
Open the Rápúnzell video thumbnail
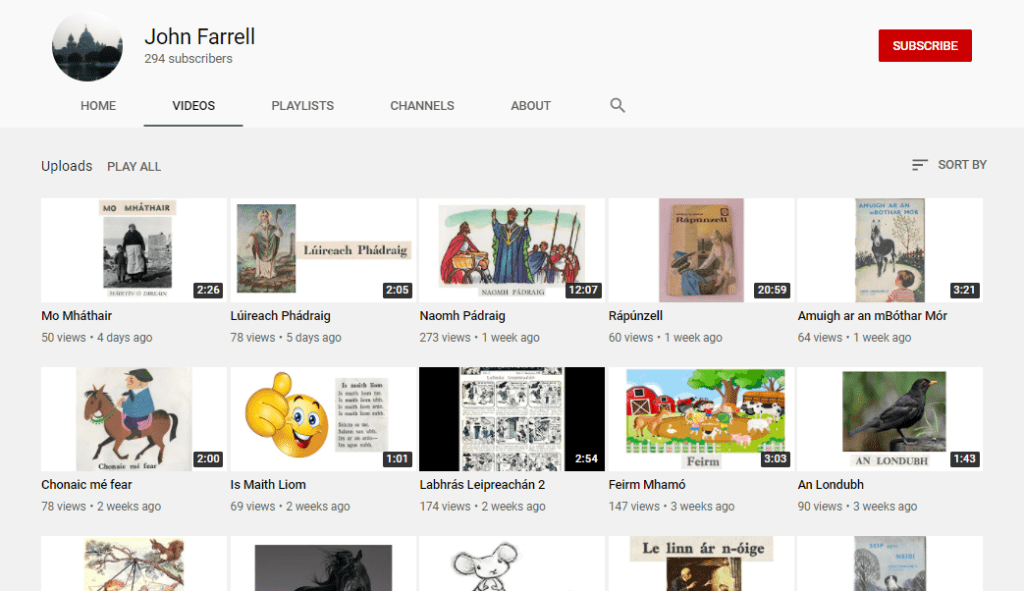tap(701, 250)
